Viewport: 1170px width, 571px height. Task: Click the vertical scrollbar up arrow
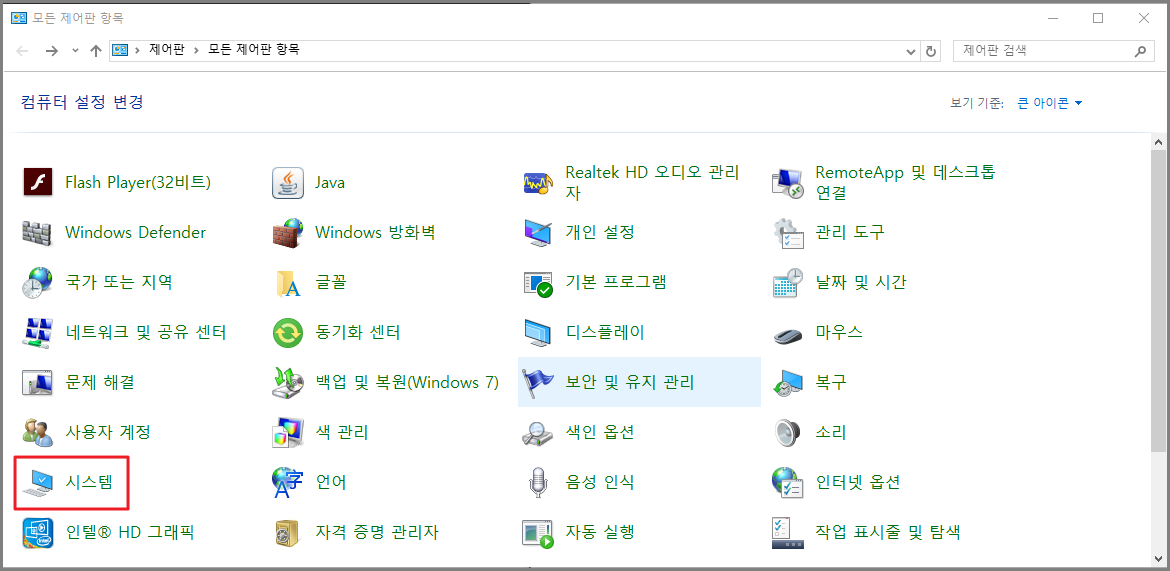1159,142
